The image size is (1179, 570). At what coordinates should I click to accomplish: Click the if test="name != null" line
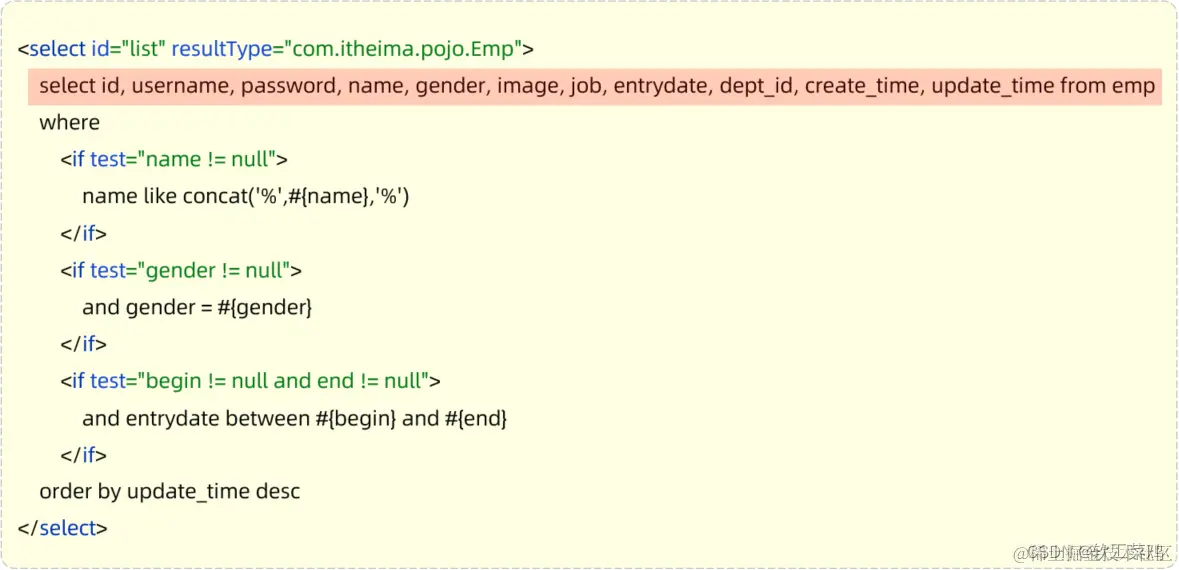point(174,159)
